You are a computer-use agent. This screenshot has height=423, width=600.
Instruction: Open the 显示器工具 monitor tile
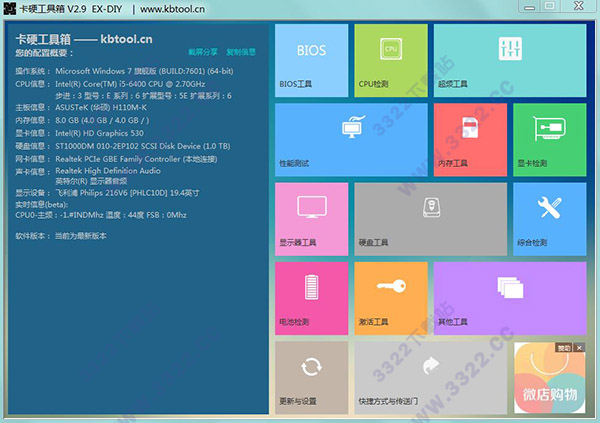[311, 219]
